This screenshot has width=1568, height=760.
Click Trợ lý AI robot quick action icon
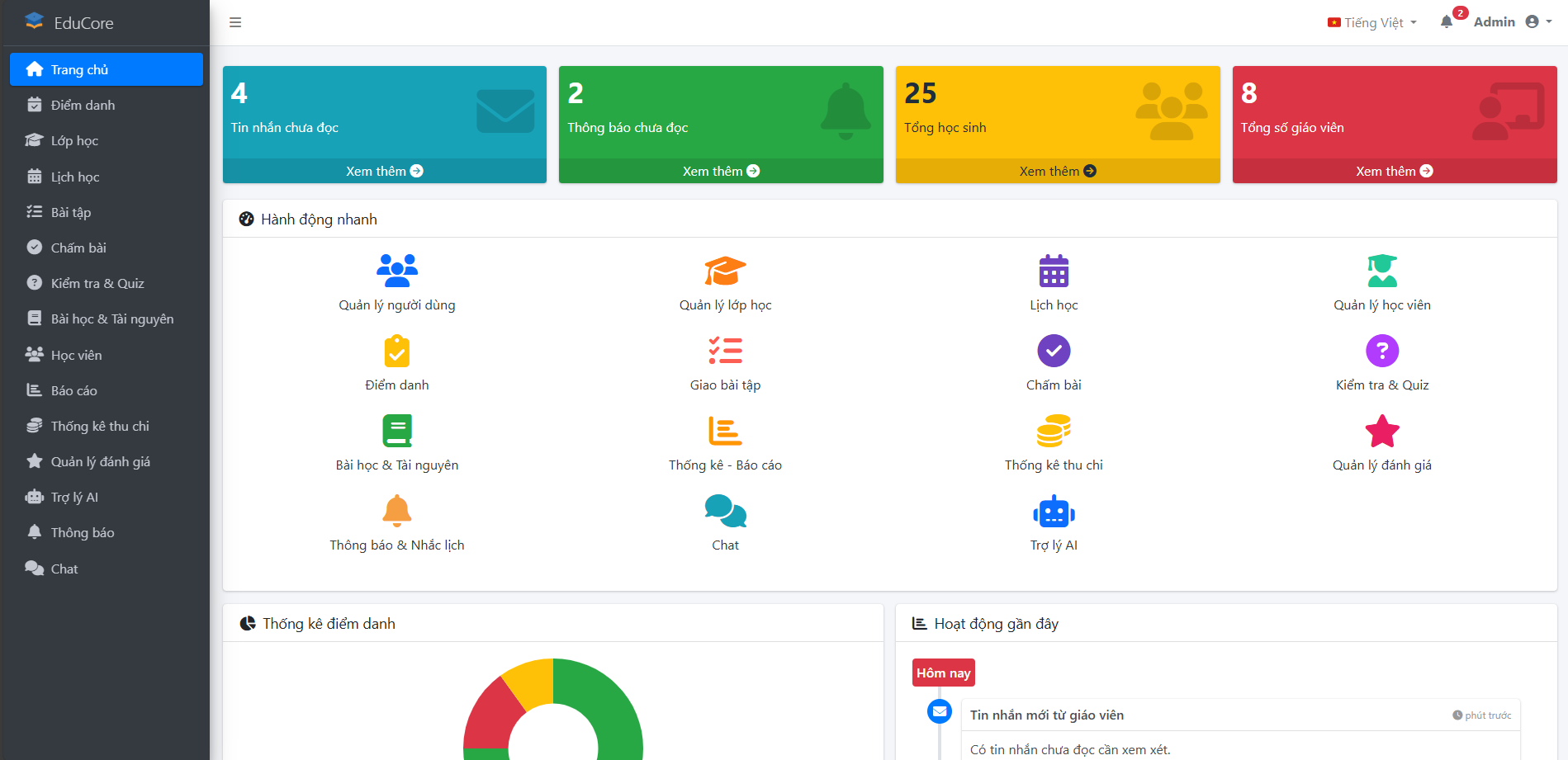click(x=1054, y=511)
